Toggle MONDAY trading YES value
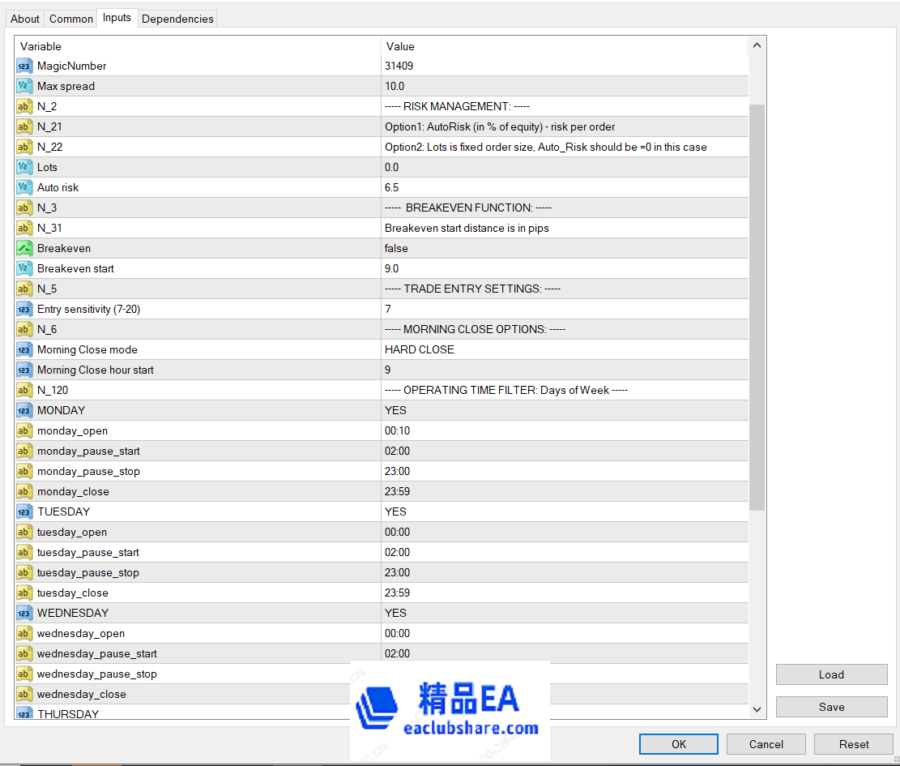The image size is (900, 766). coord(395,411)
